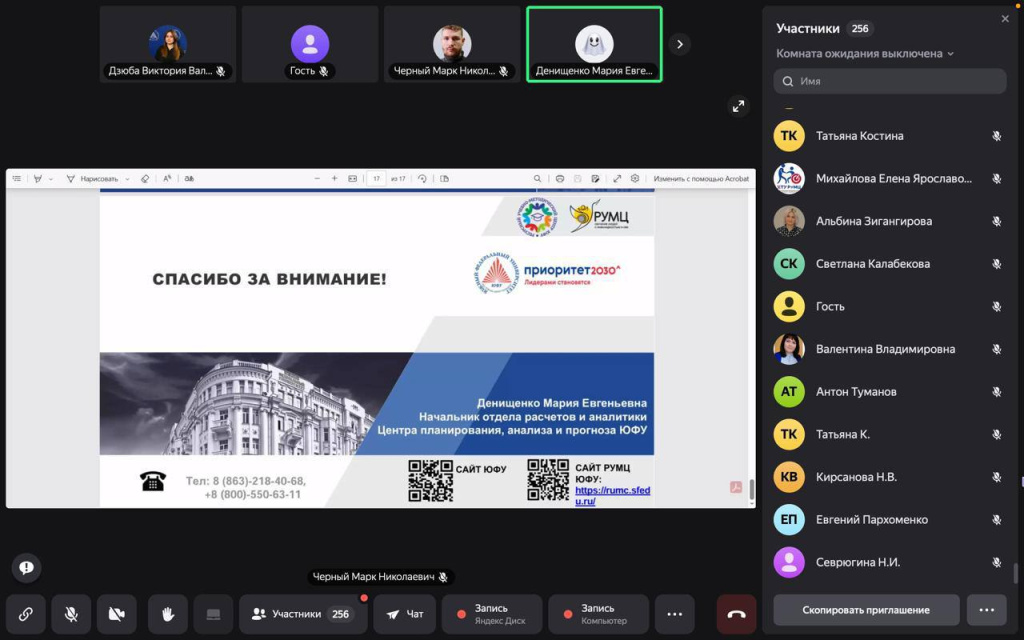Select the eraser tool in PDF toolbar

[145, 179]
